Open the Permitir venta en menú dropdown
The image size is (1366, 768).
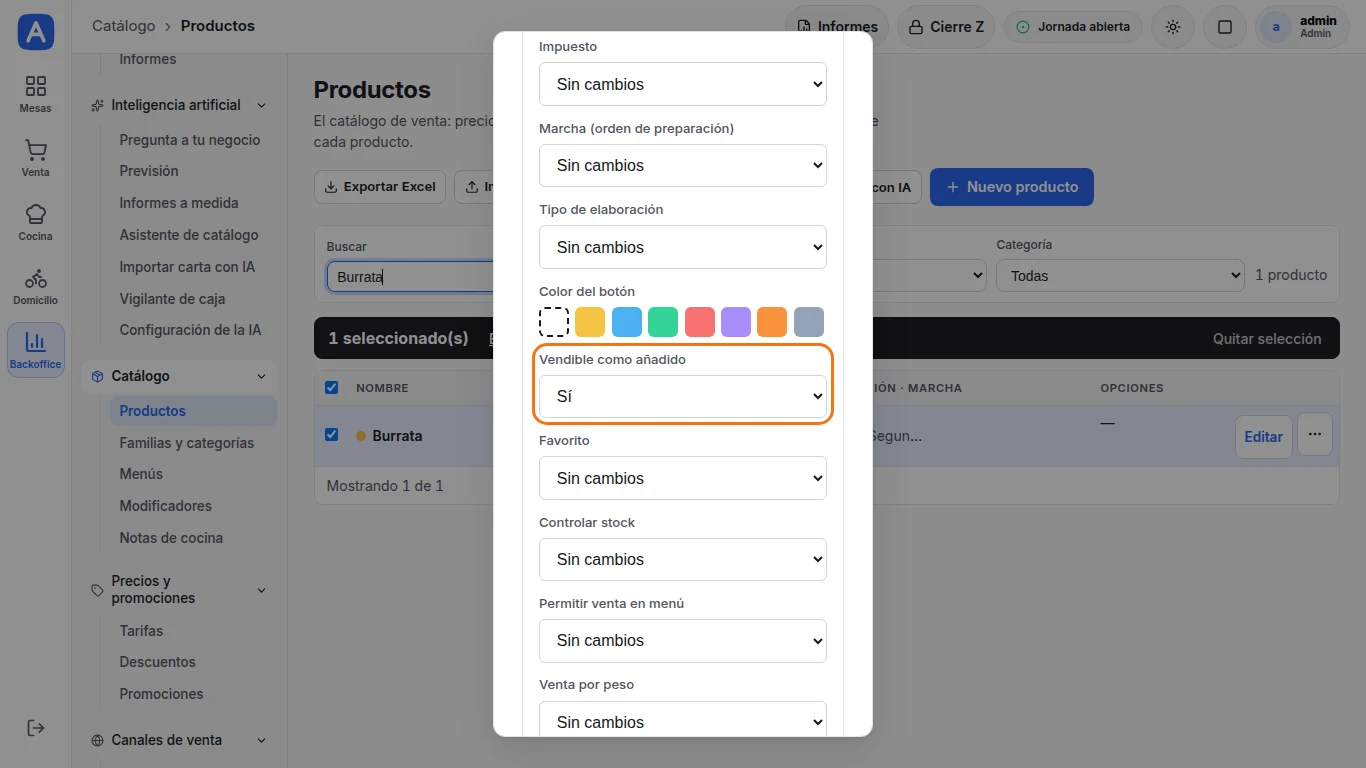click(683, 640)
